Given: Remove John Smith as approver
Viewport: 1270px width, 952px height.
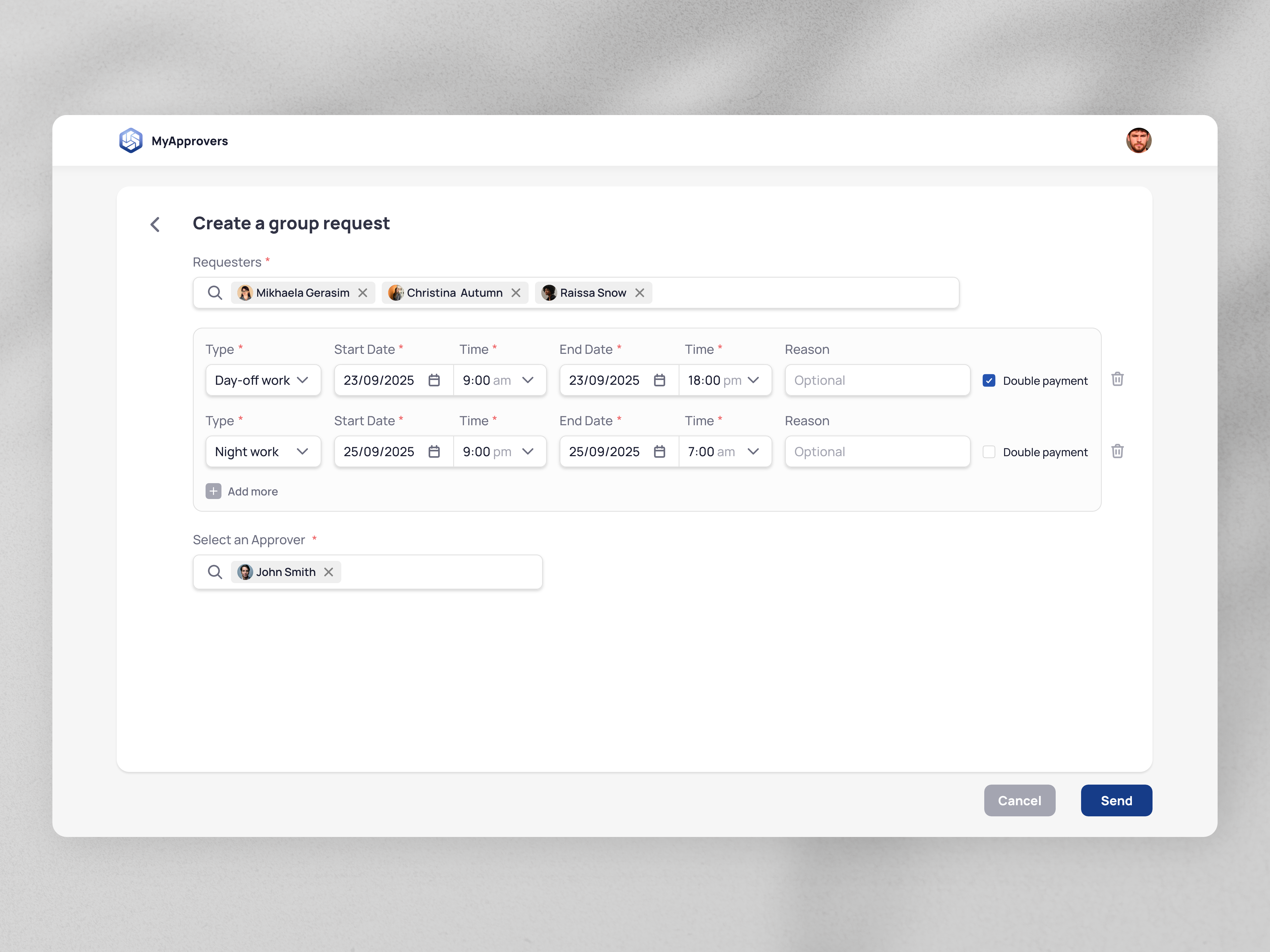Looking at the screenshot, I should [328, 571].
